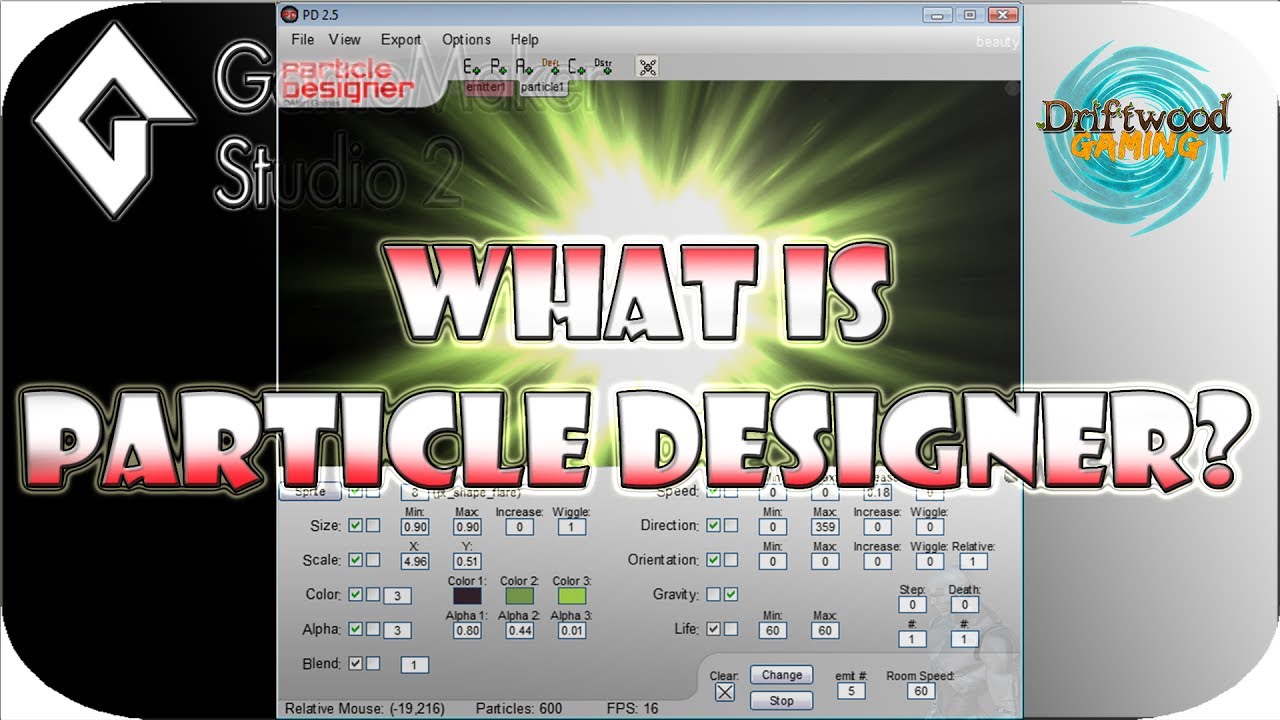The image size is (1280, 720).
Task: Click the Life Min field
Action: tap(772, 630)
